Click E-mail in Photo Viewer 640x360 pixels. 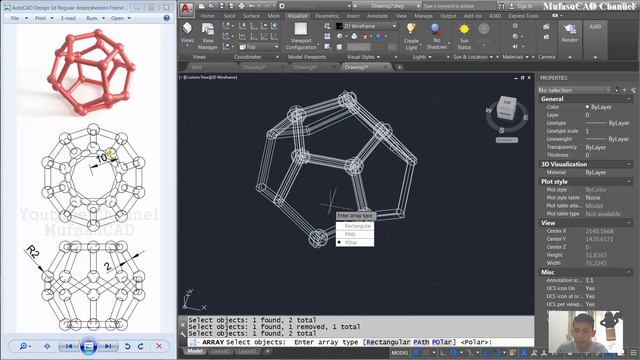[68, 18]
